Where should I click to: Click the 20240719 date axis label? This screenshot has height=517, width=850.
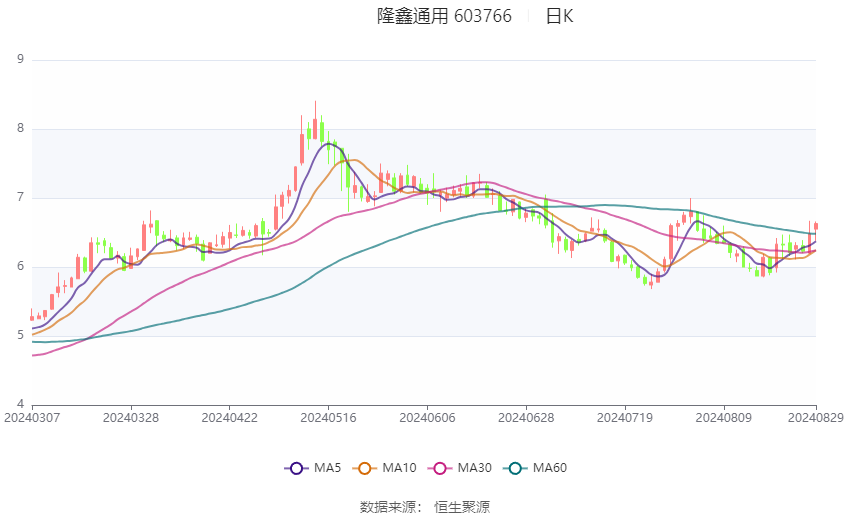pyautogui.click(x=624, y=418)
